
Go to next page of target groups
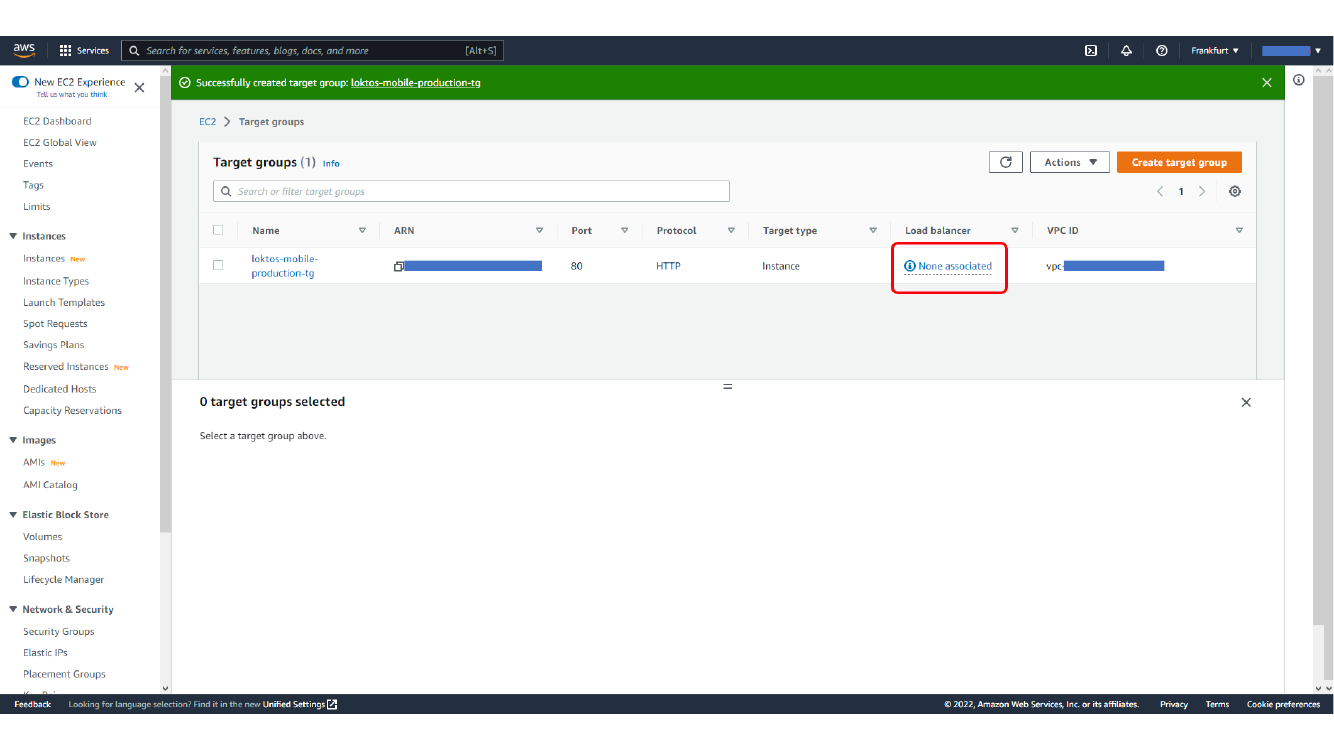point(1202,191)
